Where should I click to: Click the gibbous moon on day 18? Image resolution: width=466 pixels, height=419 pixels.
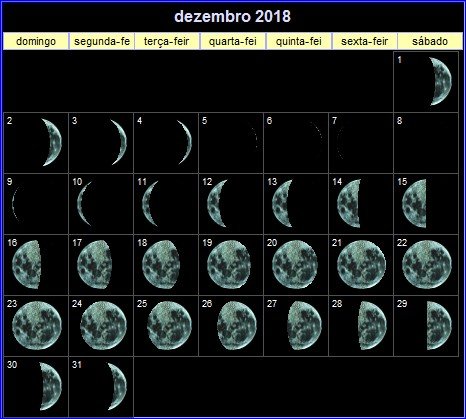[161, 264]
